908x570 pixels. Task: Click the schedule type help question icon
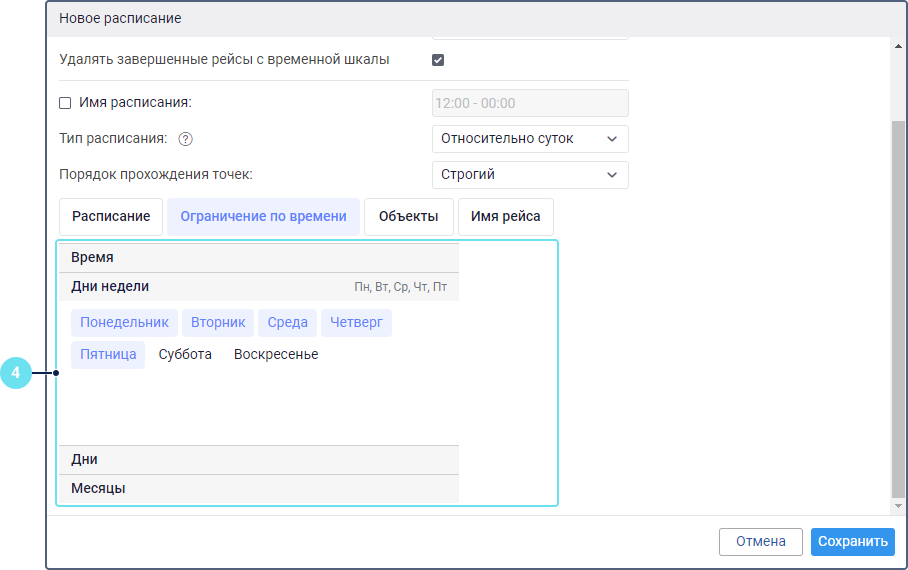click(x=185, y=139)
